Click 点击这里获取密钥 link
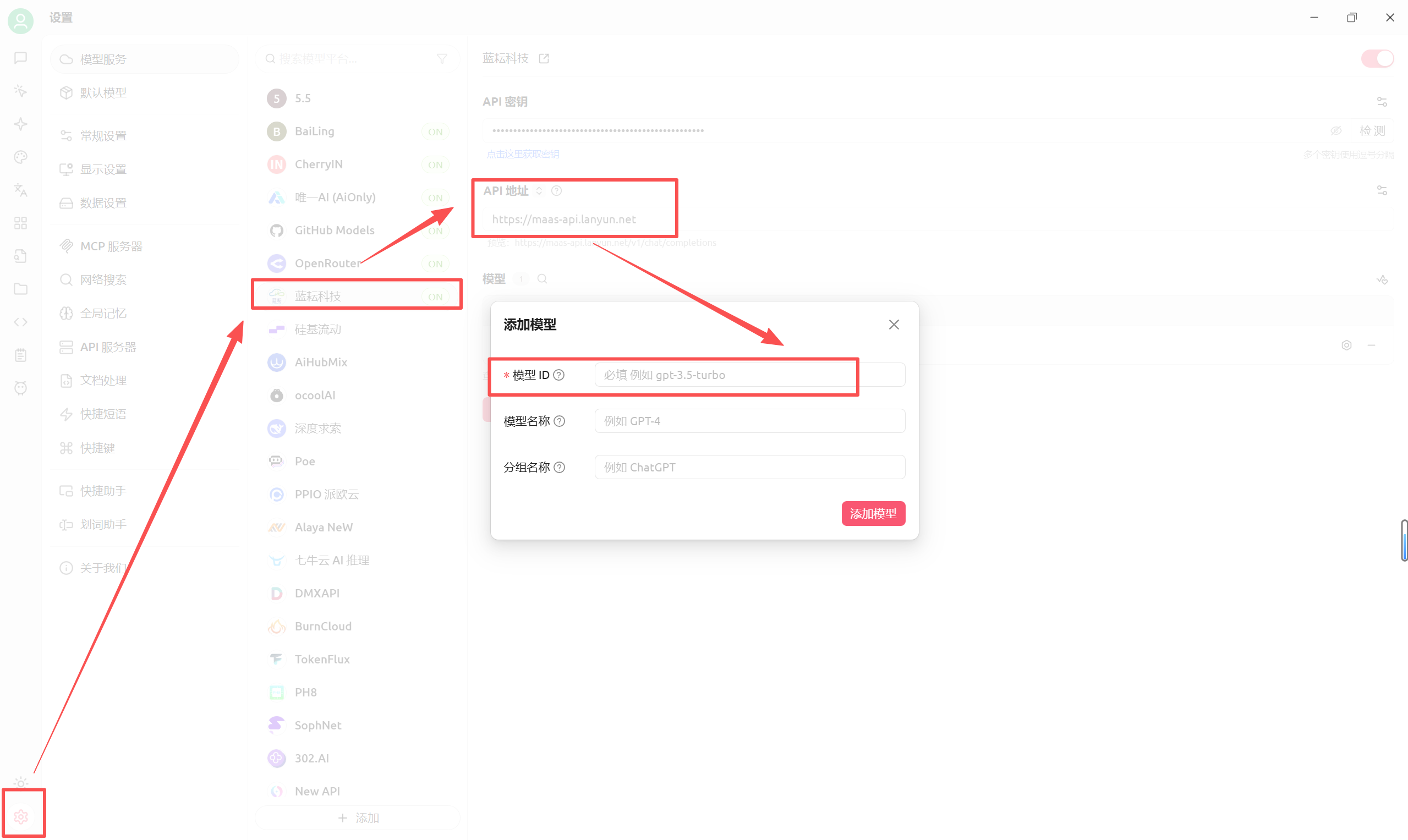The height and width of the screenshot is (840, 1408). point(523,154)
